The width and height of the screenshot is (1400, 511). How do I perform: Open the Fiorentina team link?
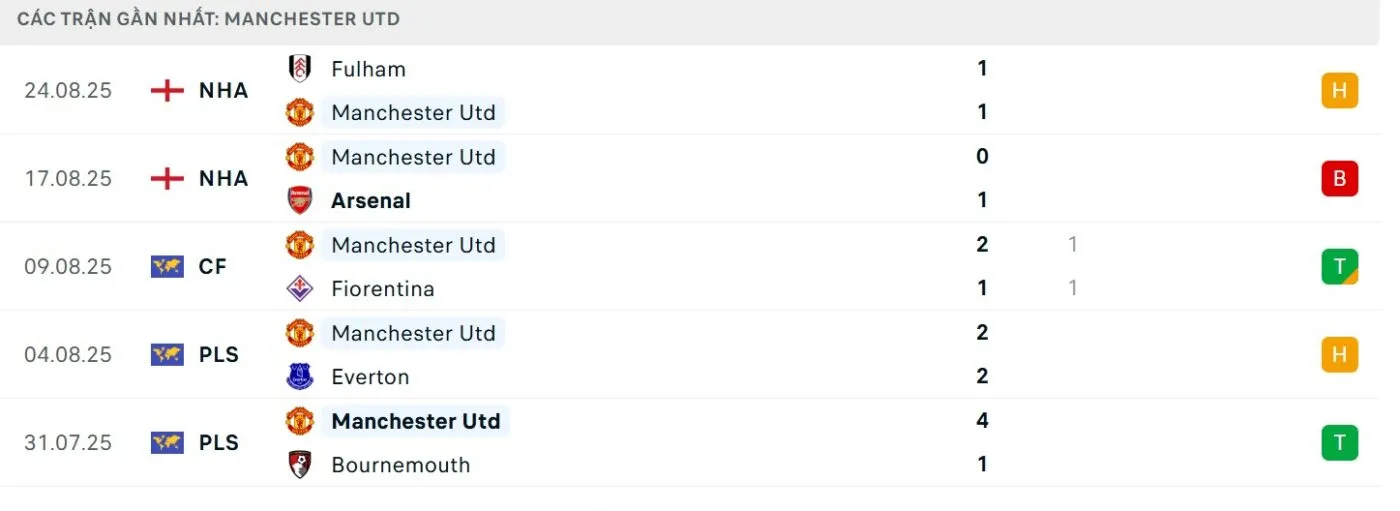[x=383, y=289]
